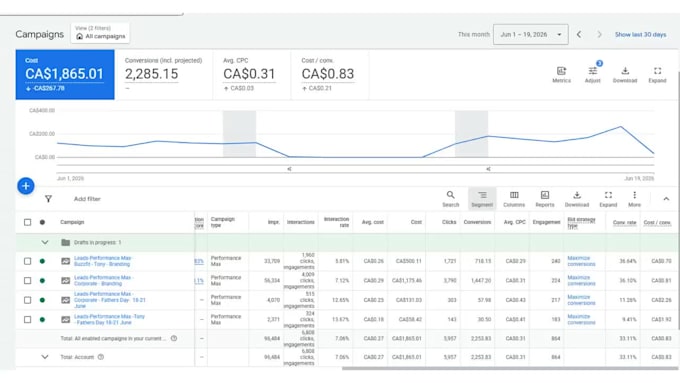Image resolution: width=680 pixels, height=383 pixels.
Task: Open Tony Fathers Day 18-21 June campaign
Action: 109,320
